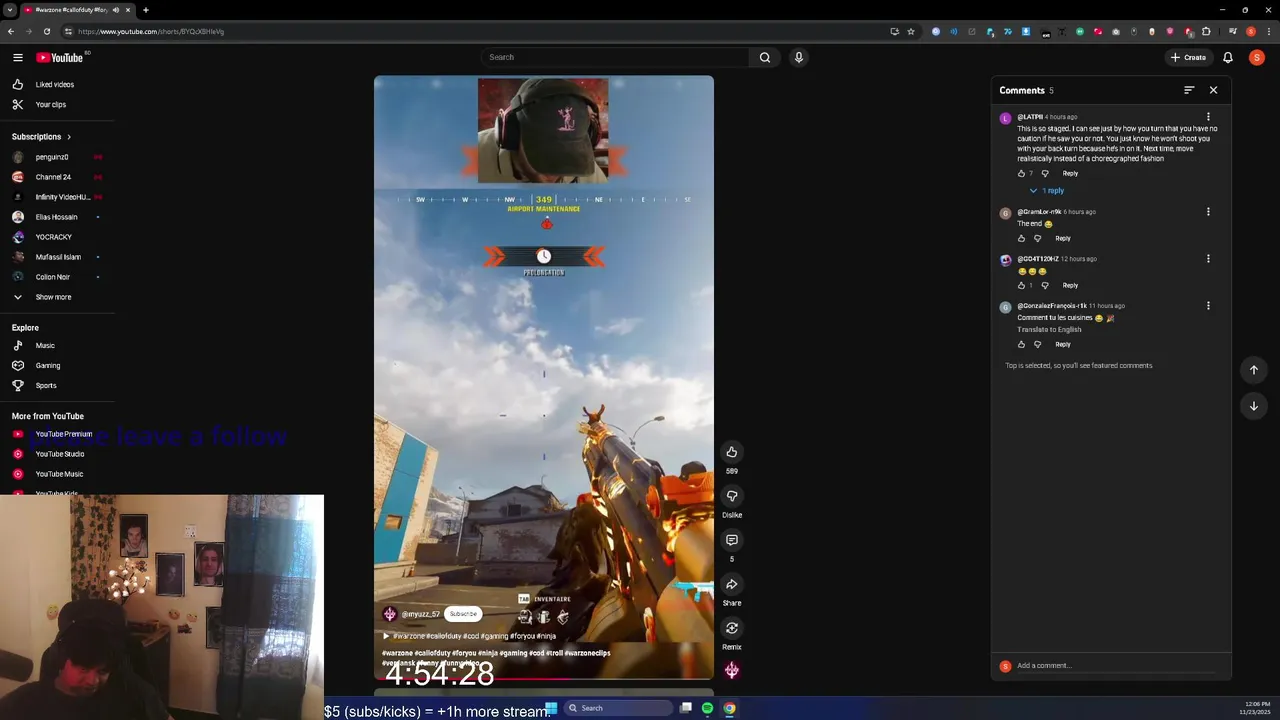The height and width of the screenshot is (720, 1280).
Task: Share the Short
Action: coord(732,584)
